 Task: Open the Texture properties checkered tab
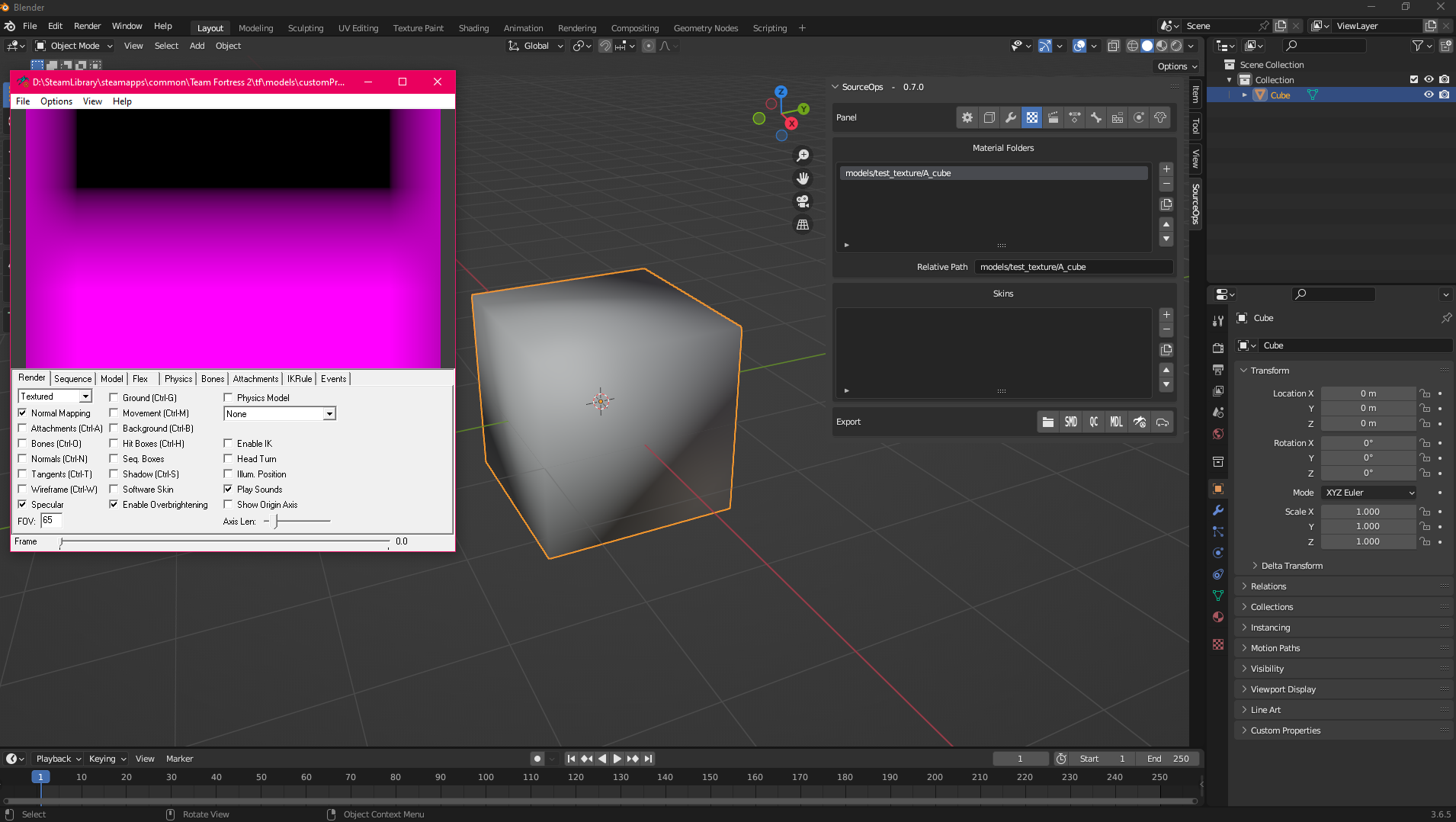(1218, 644)
